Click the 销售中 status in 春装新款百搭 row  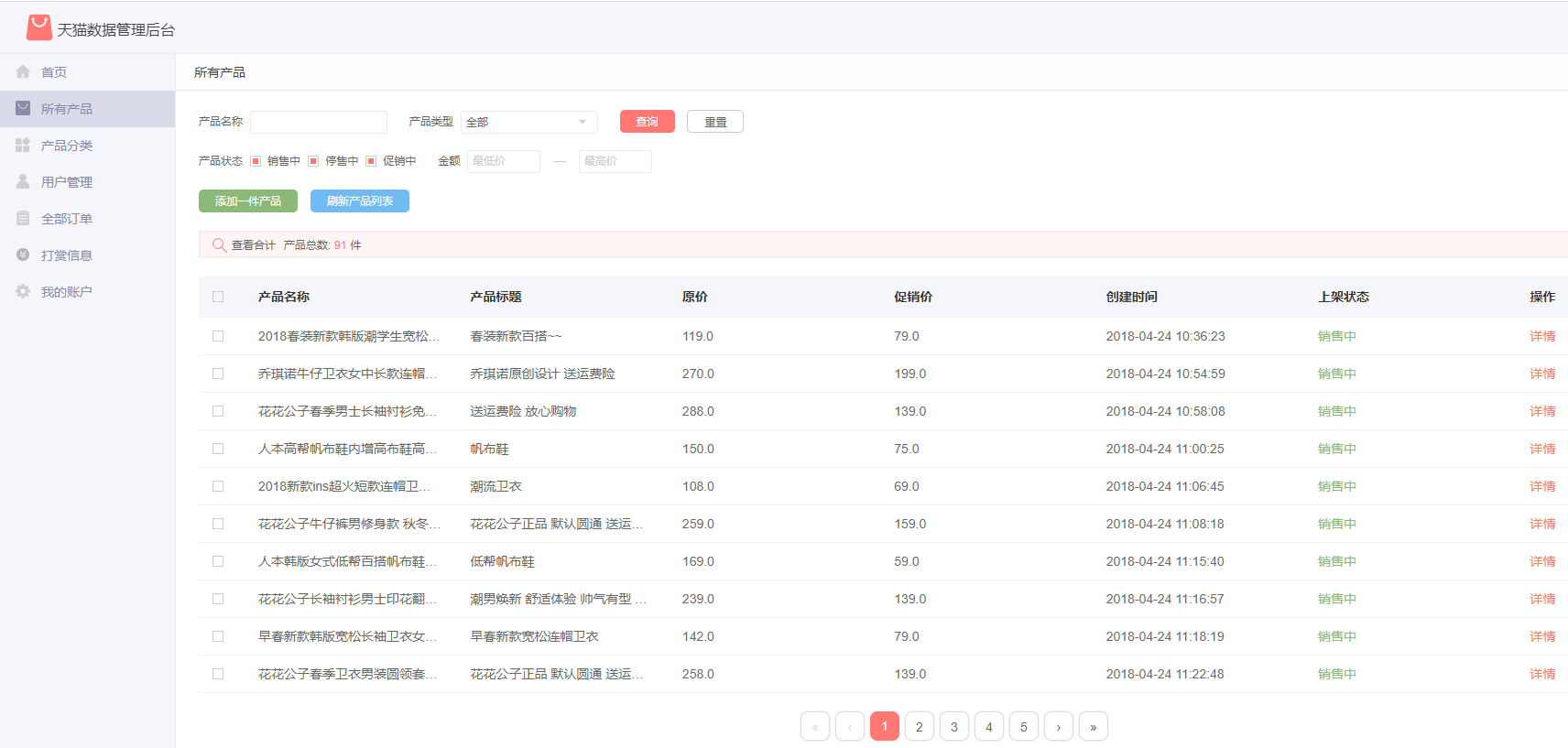pos(1337,336)
